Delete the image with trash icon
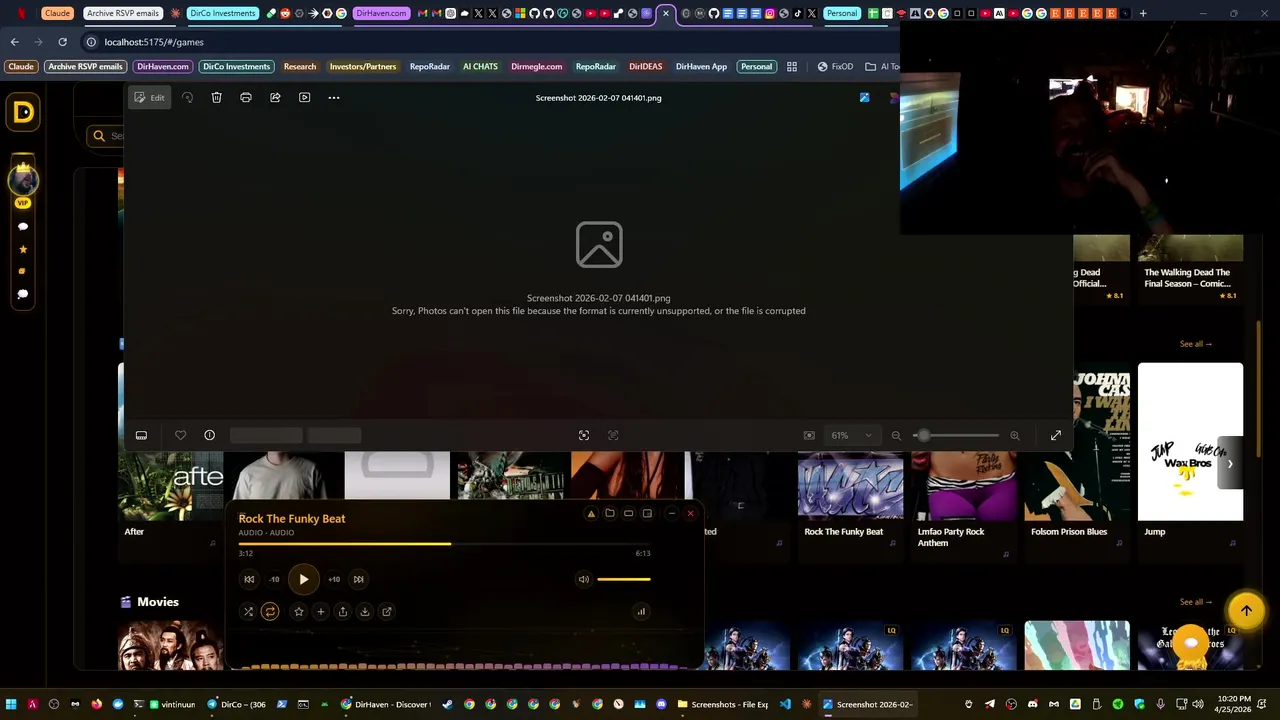Image resolution: width=1280 pixels, height=720 pixels. click(216, 97)
